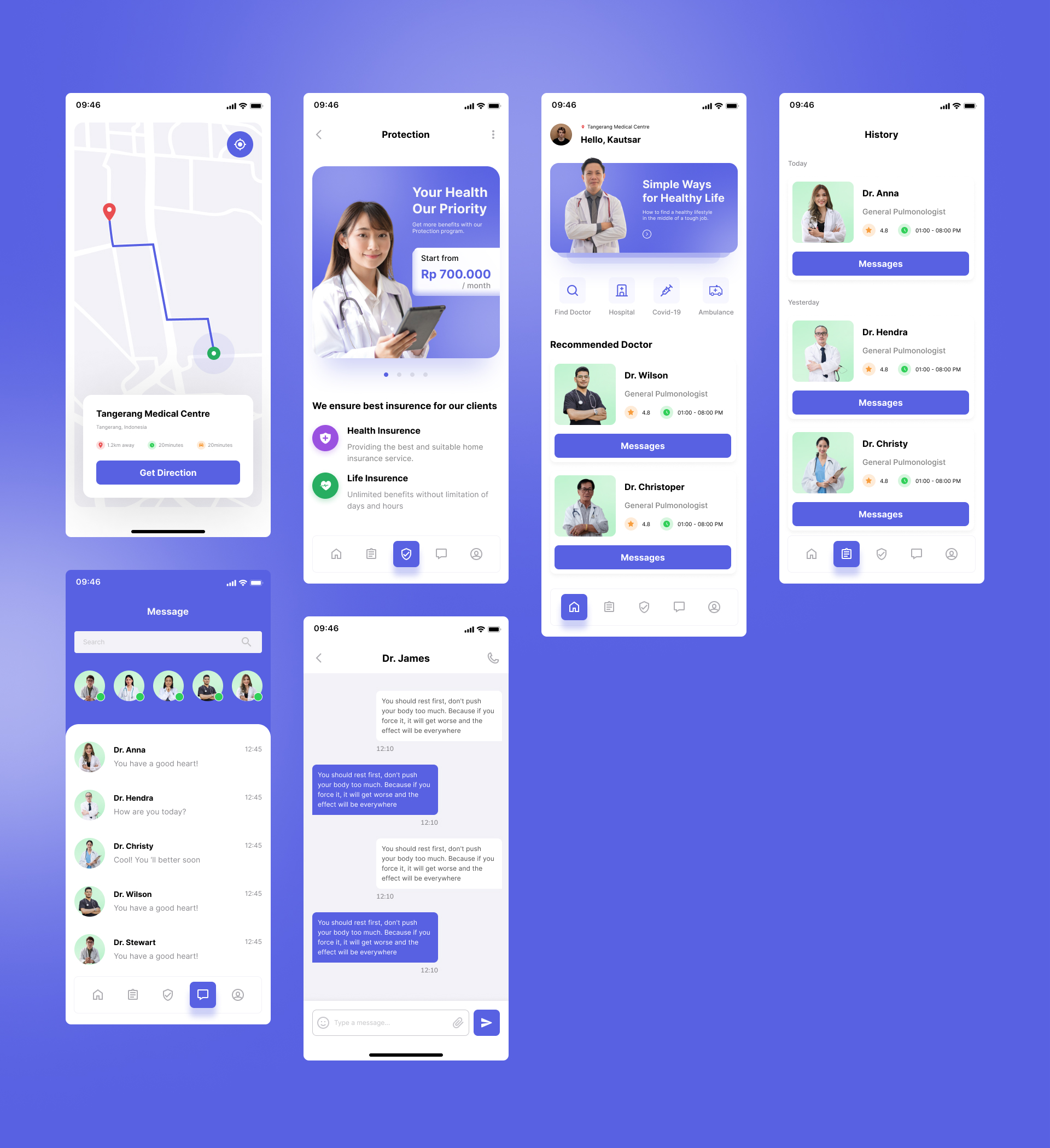Click Get Direction to Tangerang Medical Centre

click(x=168, y=472)
